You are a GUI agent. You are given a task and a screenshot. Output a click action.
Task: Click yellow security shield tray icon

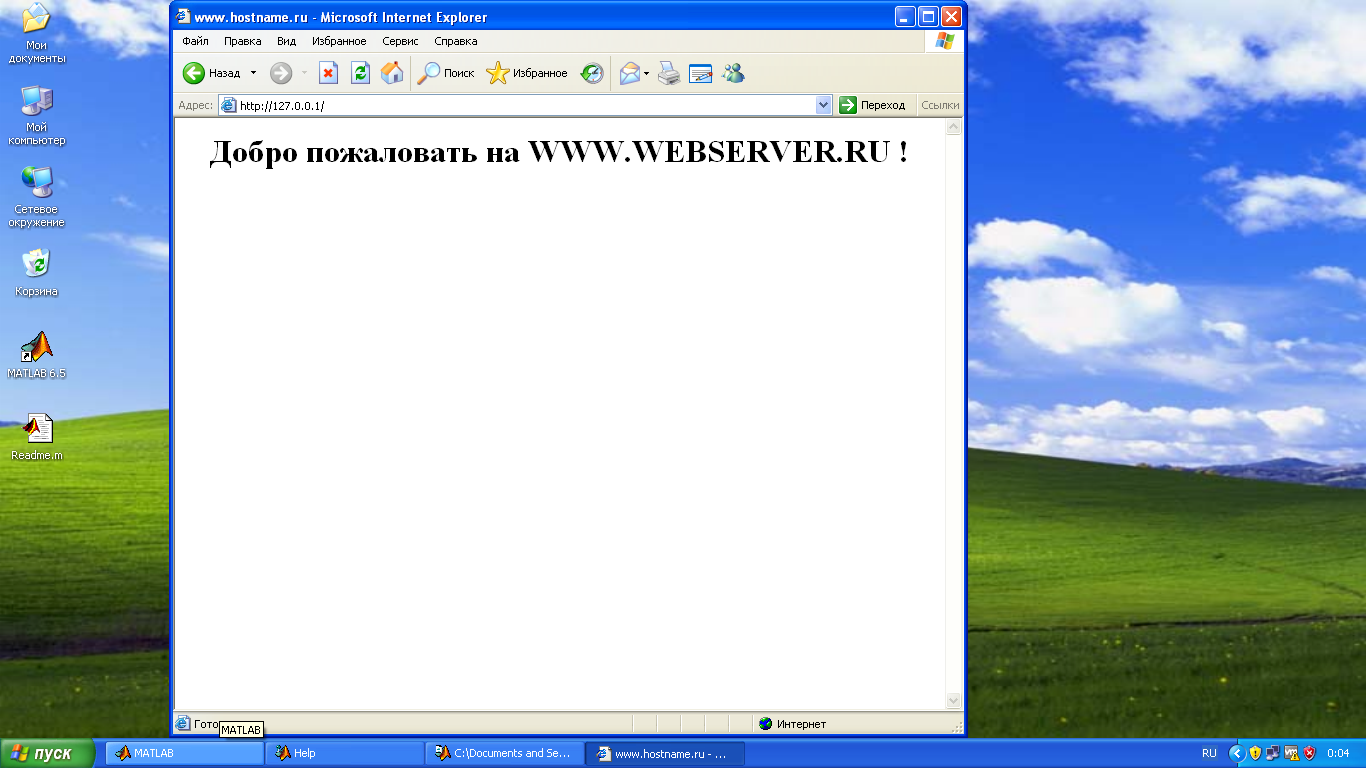click(x=1255, y=753)
